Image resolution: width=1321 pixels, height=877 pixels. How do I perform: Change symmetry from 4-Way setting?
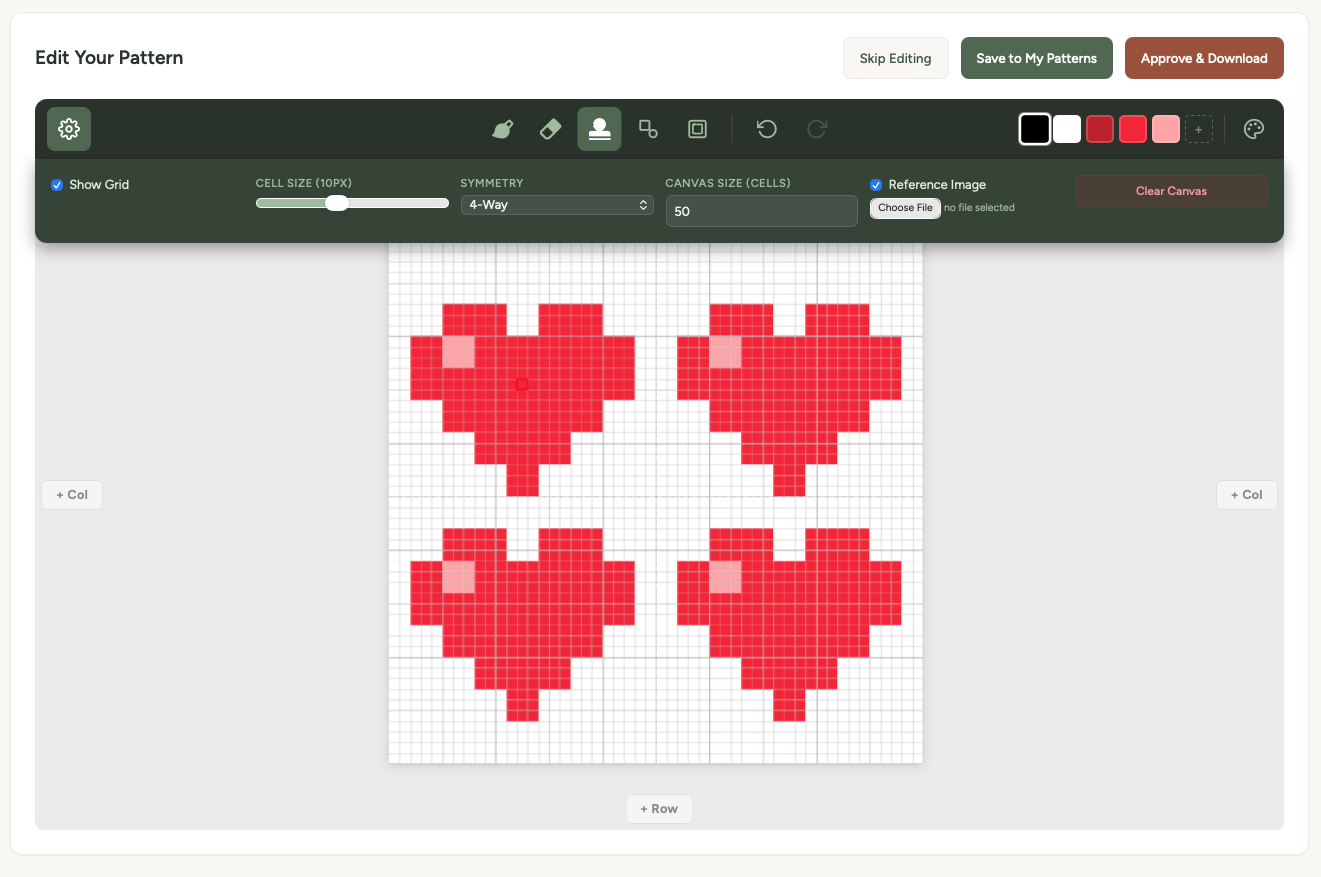(x=557, y=204)
